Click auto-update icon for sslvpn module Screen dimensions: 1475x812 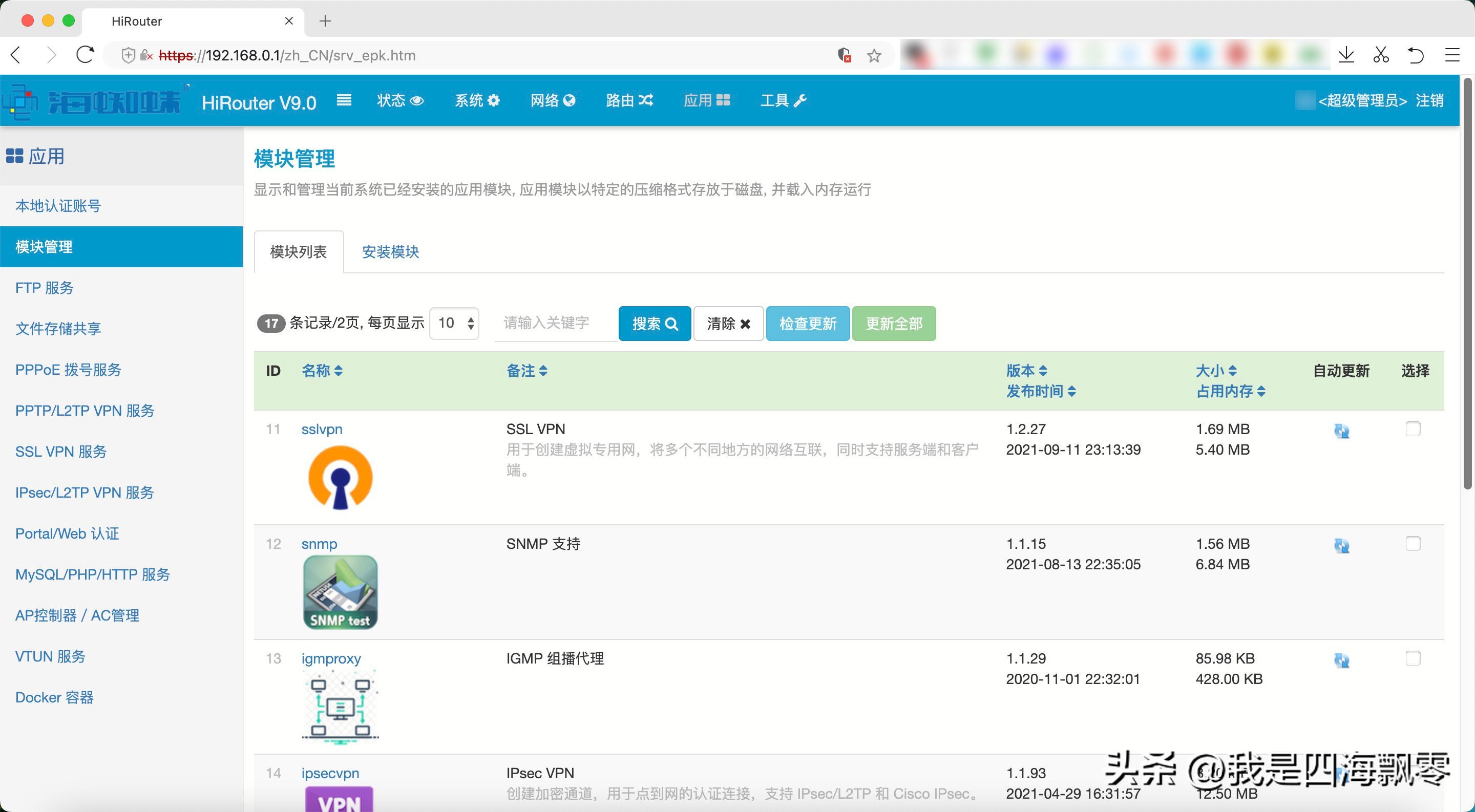coord(1342,431)
